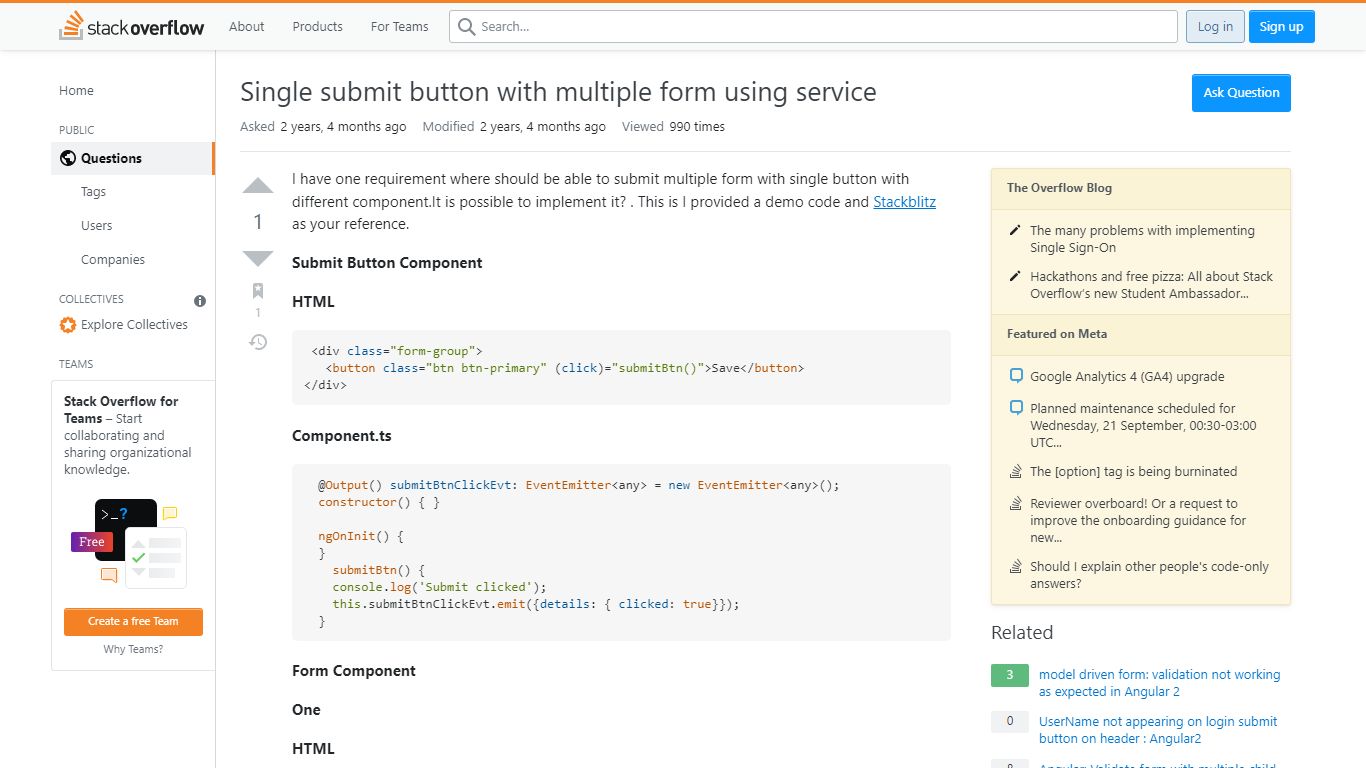Open Reviewer overboard meta post

pos(1138,520)
